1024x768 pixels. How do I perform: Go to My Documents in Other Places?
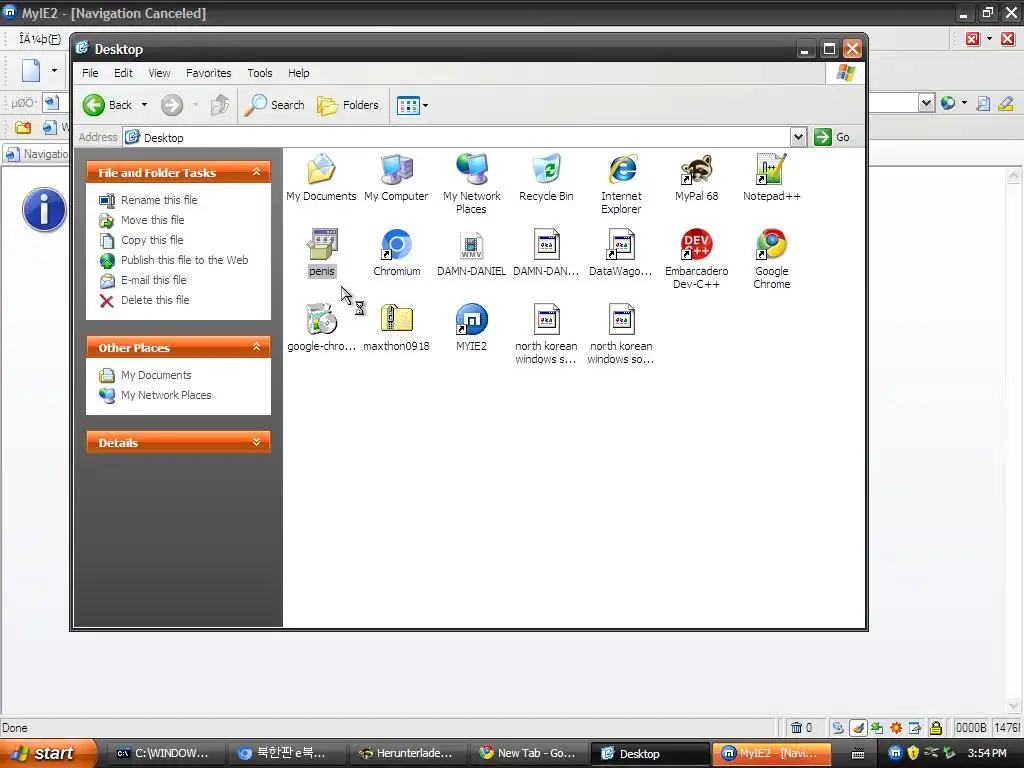click(x=156, y=375)
